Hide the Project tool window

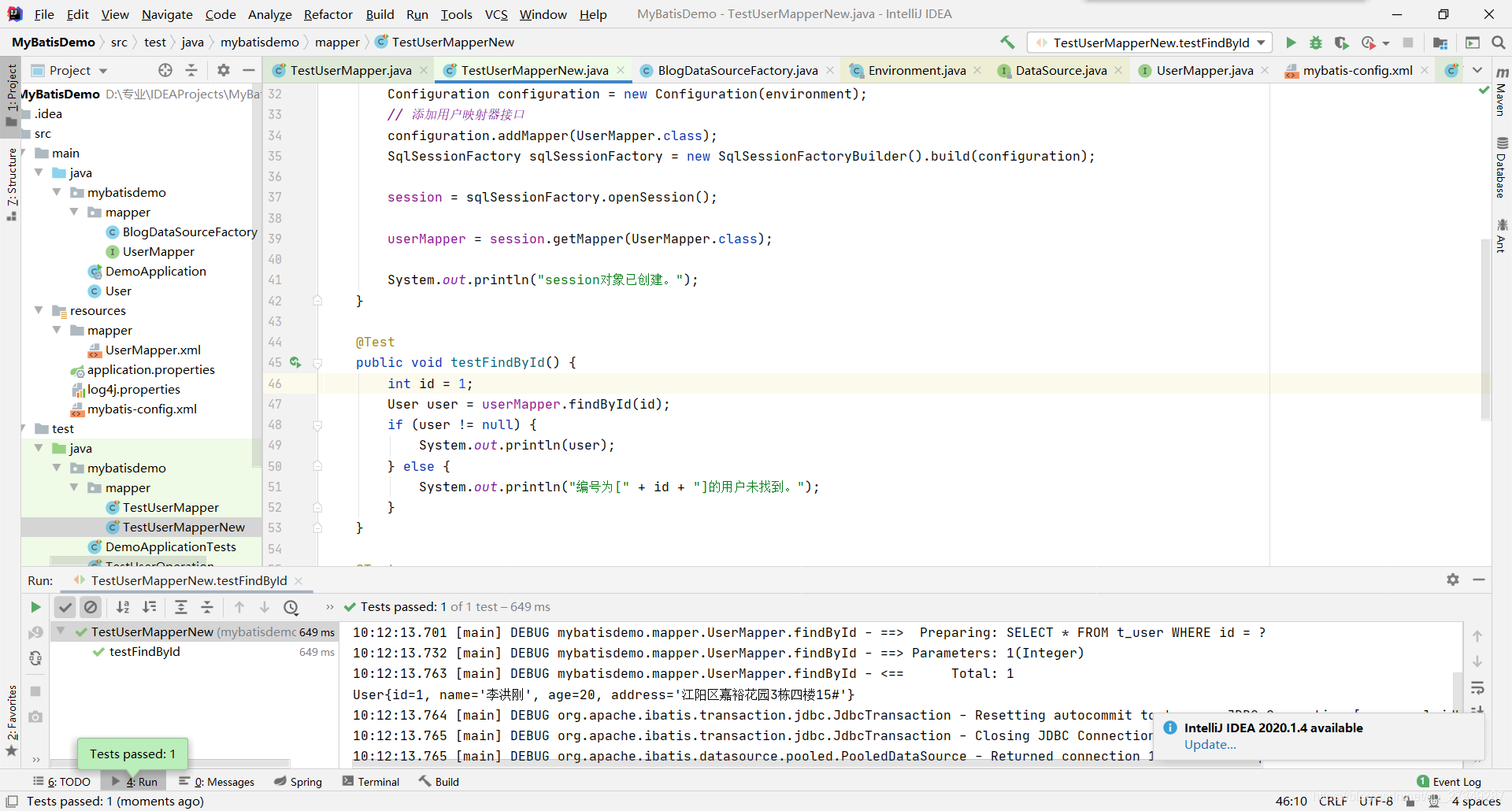[x=249, y=70]
